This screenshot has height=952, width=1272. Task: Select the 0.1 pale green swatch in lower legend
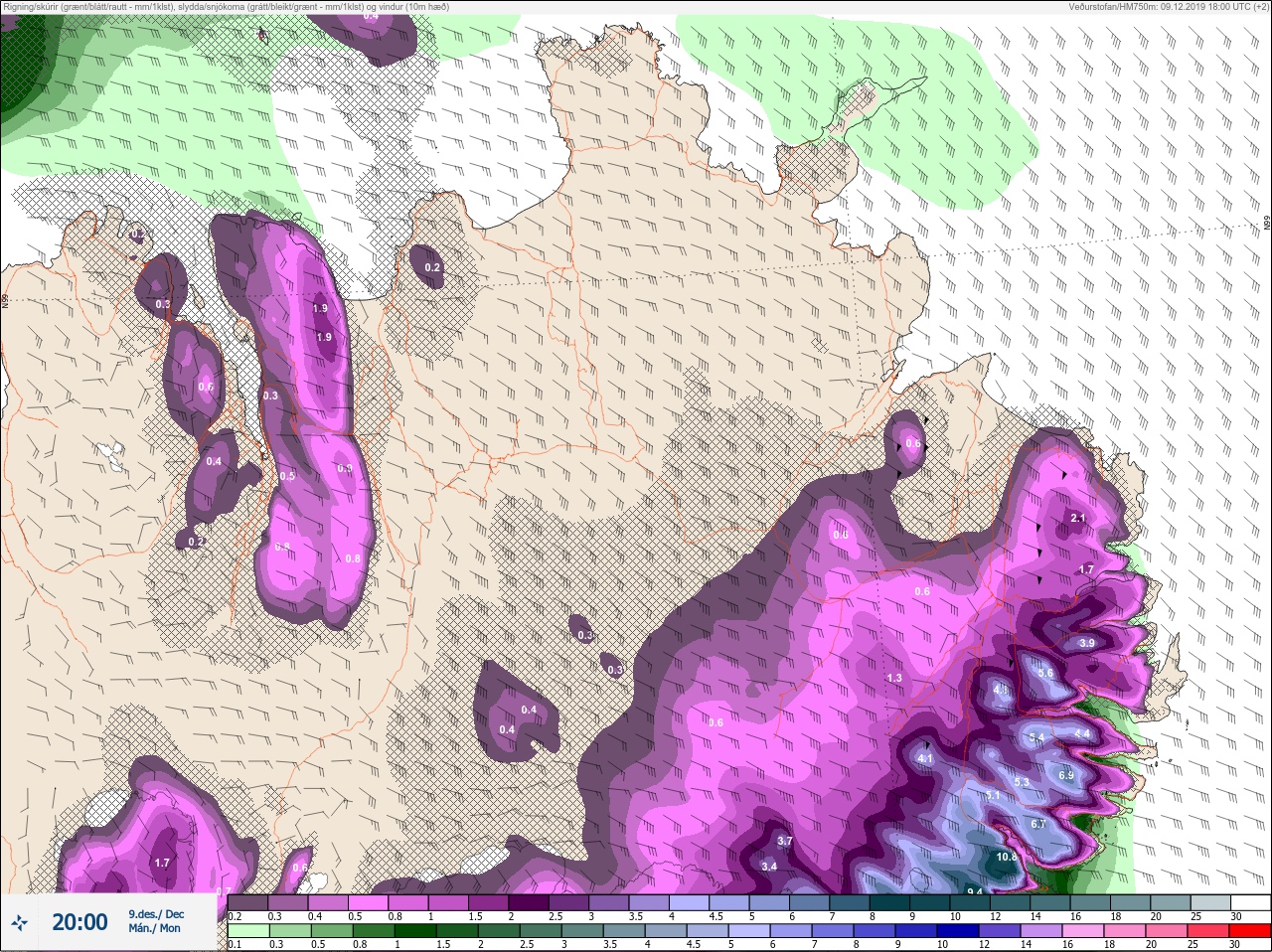click(248, 931)
